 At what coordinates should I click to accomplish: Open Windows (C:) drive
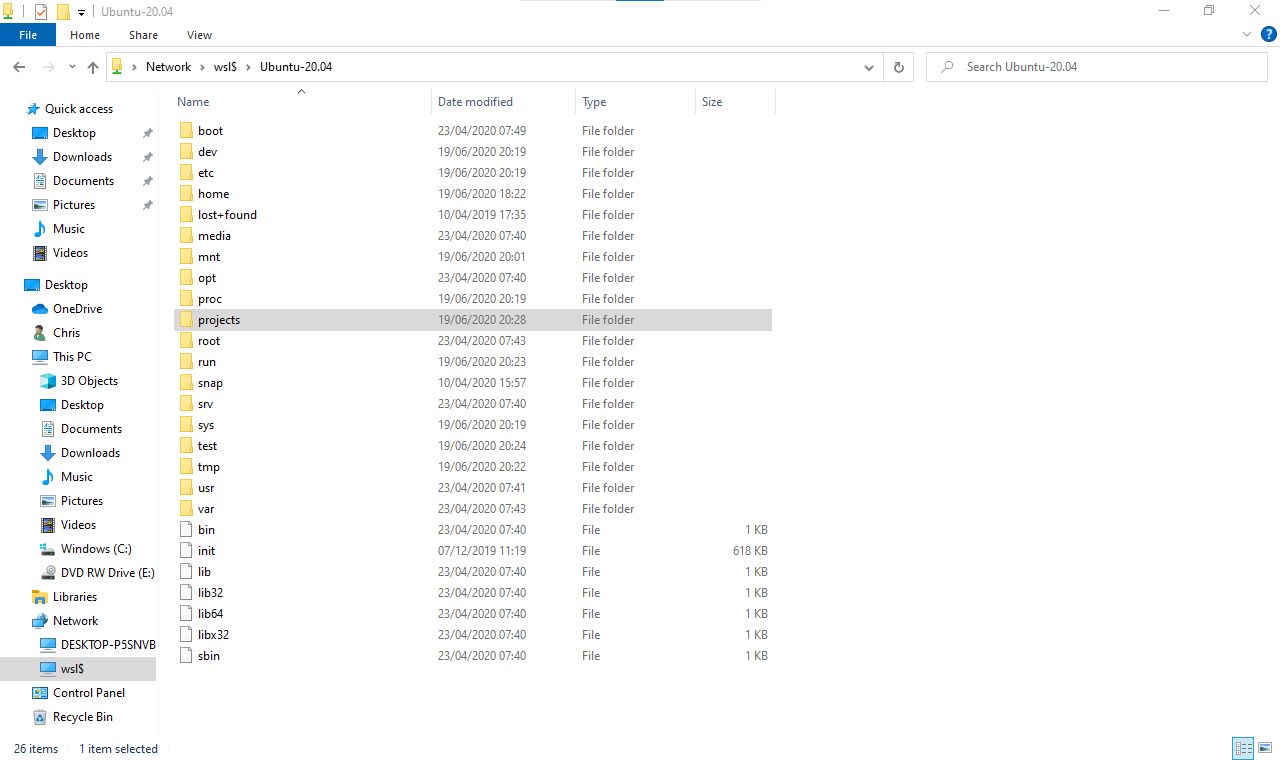pyautogui.click(x=96, y=549)
